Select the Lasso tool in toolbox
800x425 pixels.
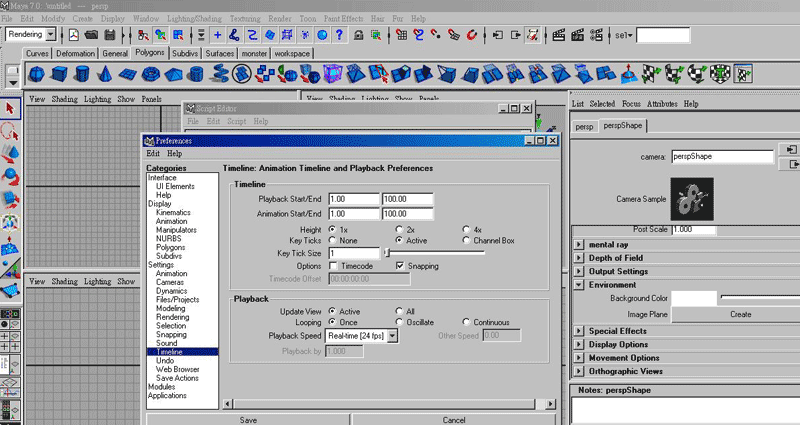click(x=10, y=132)
